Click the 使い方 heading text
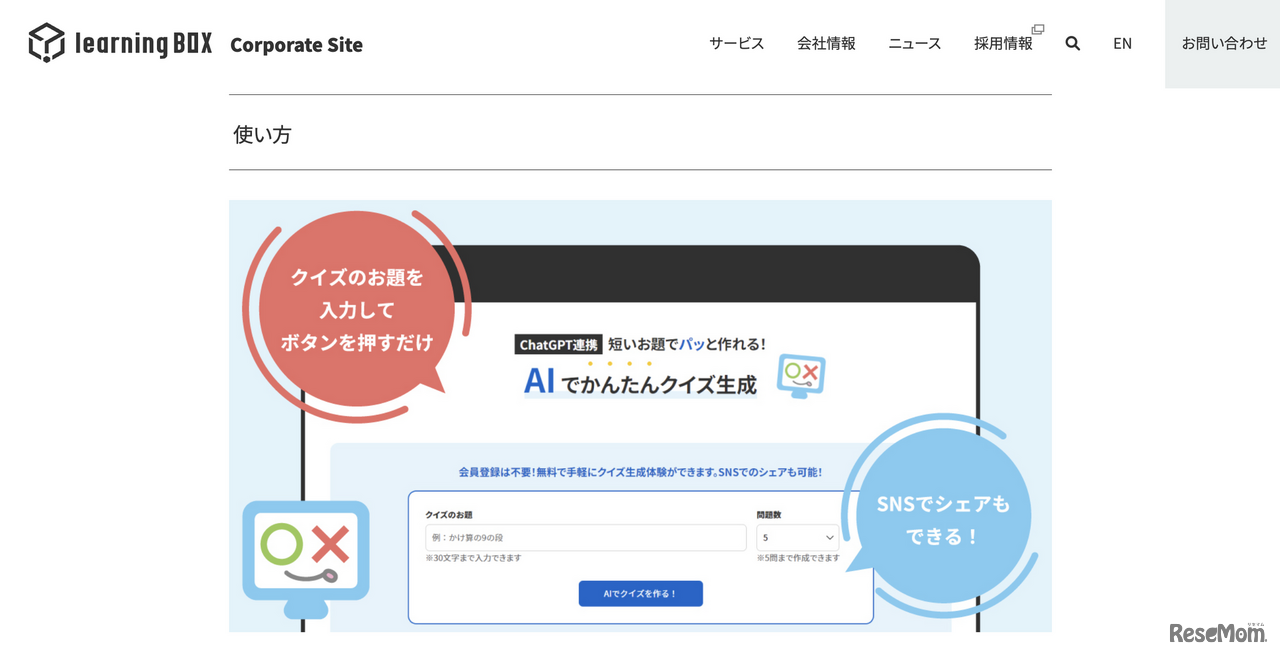 [x=262, y=134]
